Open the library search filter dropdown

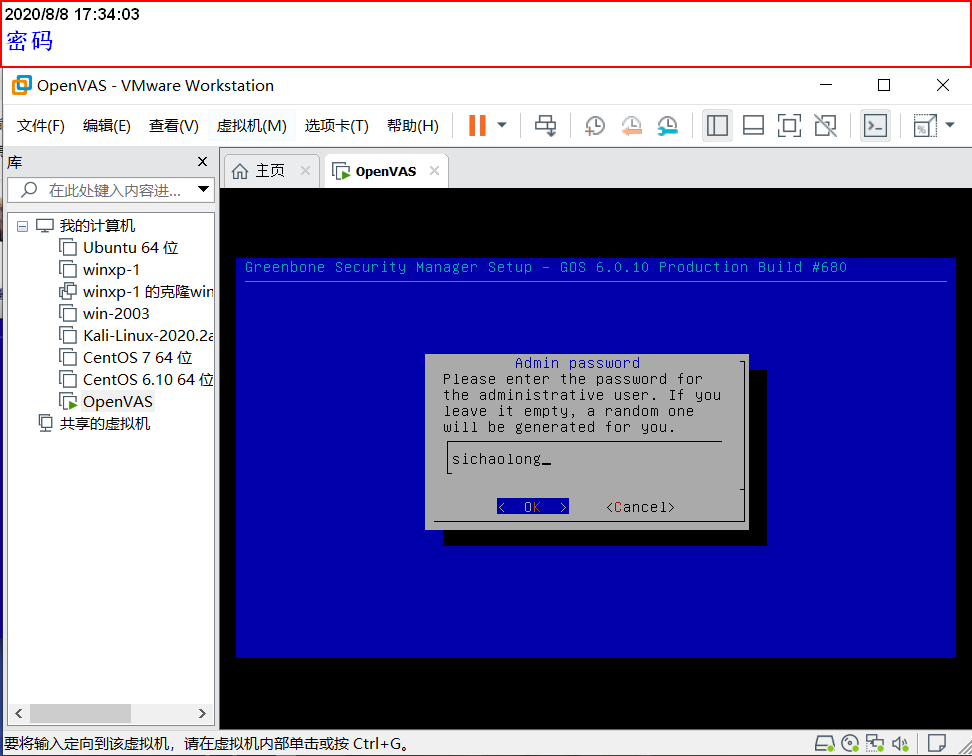click(x=203, y=190)
